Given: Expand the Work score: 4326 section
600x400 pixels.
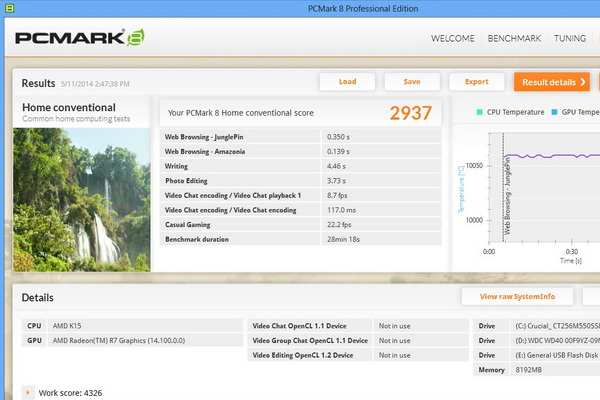Looking at the screenshot, I should tap(28, 392).
